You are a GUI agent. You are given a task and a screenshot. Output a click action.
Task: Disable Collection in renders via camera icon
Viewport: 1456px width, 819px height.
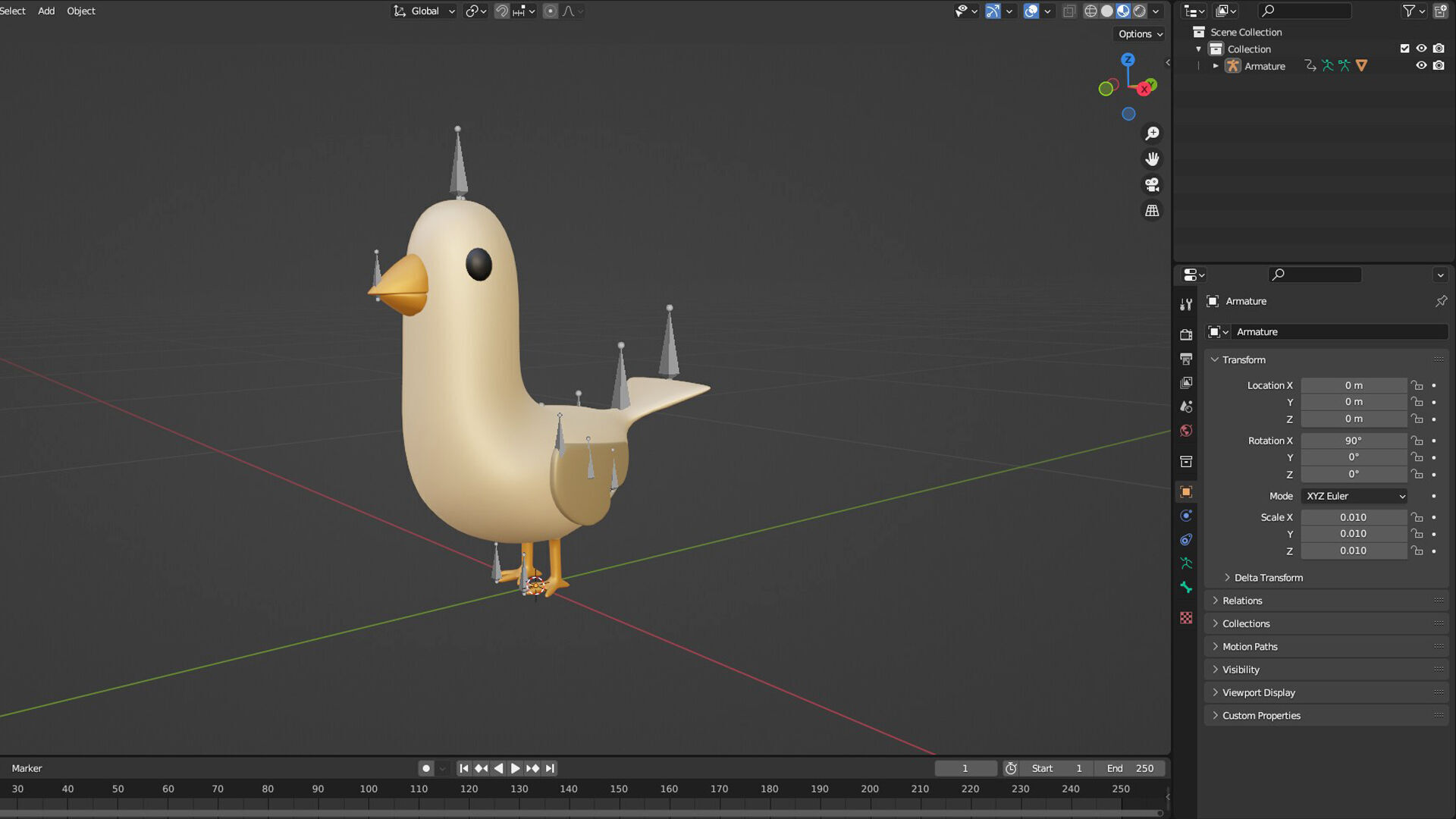pyautogui.click(x=1439, y=49)
